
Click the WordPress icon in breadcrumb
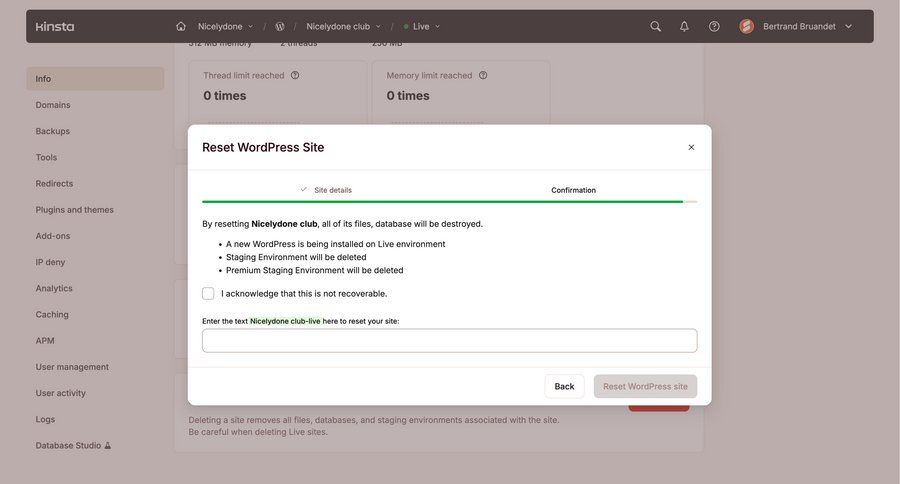[280, 26]
